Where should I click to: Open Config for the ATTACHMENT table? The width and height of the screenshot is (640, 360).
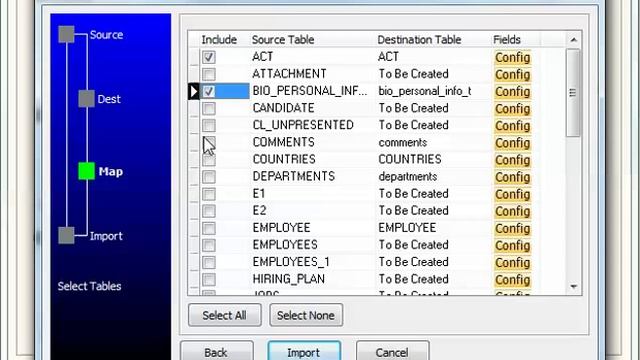click(x=513, y=75)
